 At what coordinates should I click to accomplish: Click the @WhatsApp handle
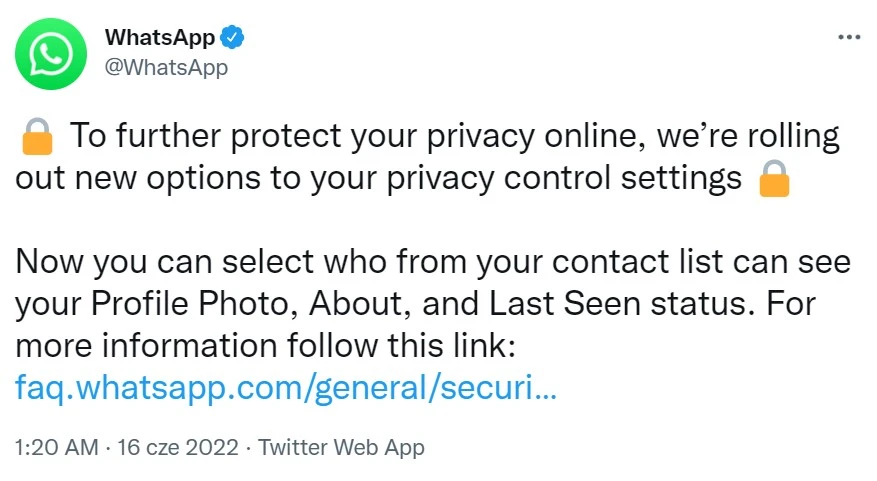pos(166,68)
